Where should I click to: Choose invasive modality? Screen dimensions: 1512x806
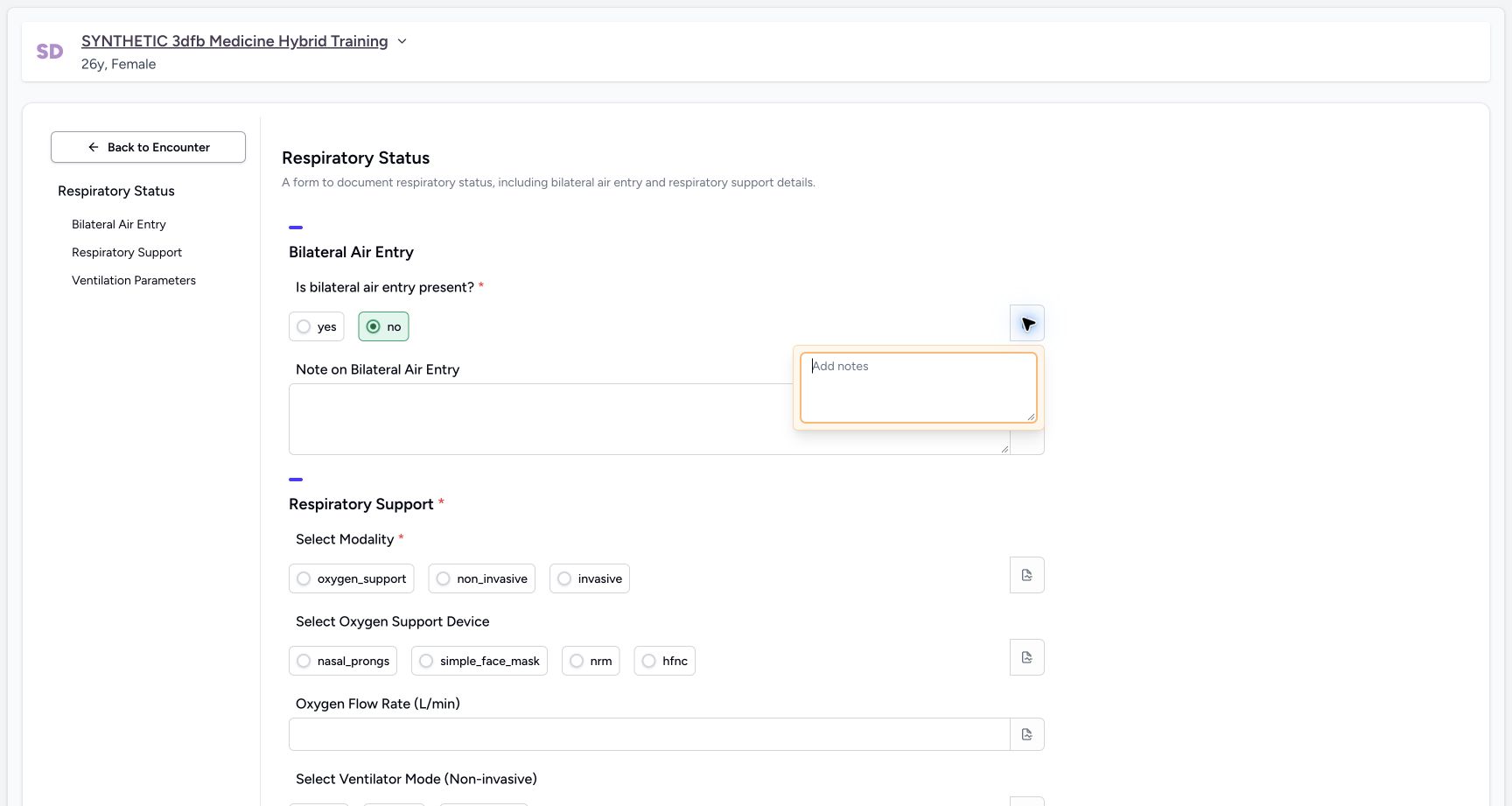click(x=590, y=578)
